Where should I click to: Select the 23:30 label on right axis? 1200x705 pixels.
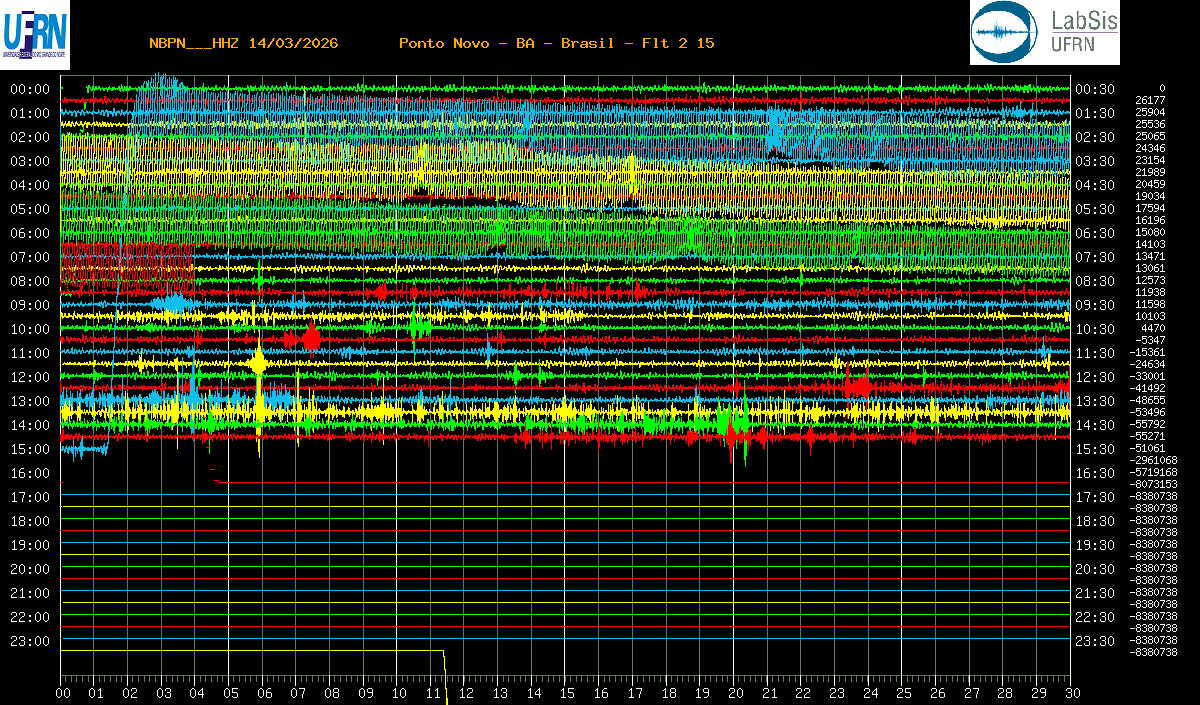(x=1094, y=641)
